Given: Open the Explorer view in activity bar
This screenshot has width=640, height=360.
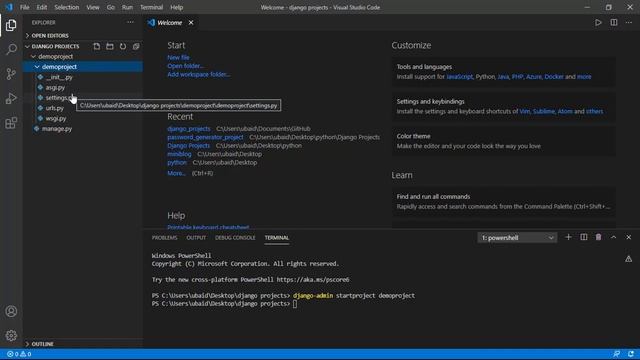Looking at the screenshot, I should click(x=11, y=25).
